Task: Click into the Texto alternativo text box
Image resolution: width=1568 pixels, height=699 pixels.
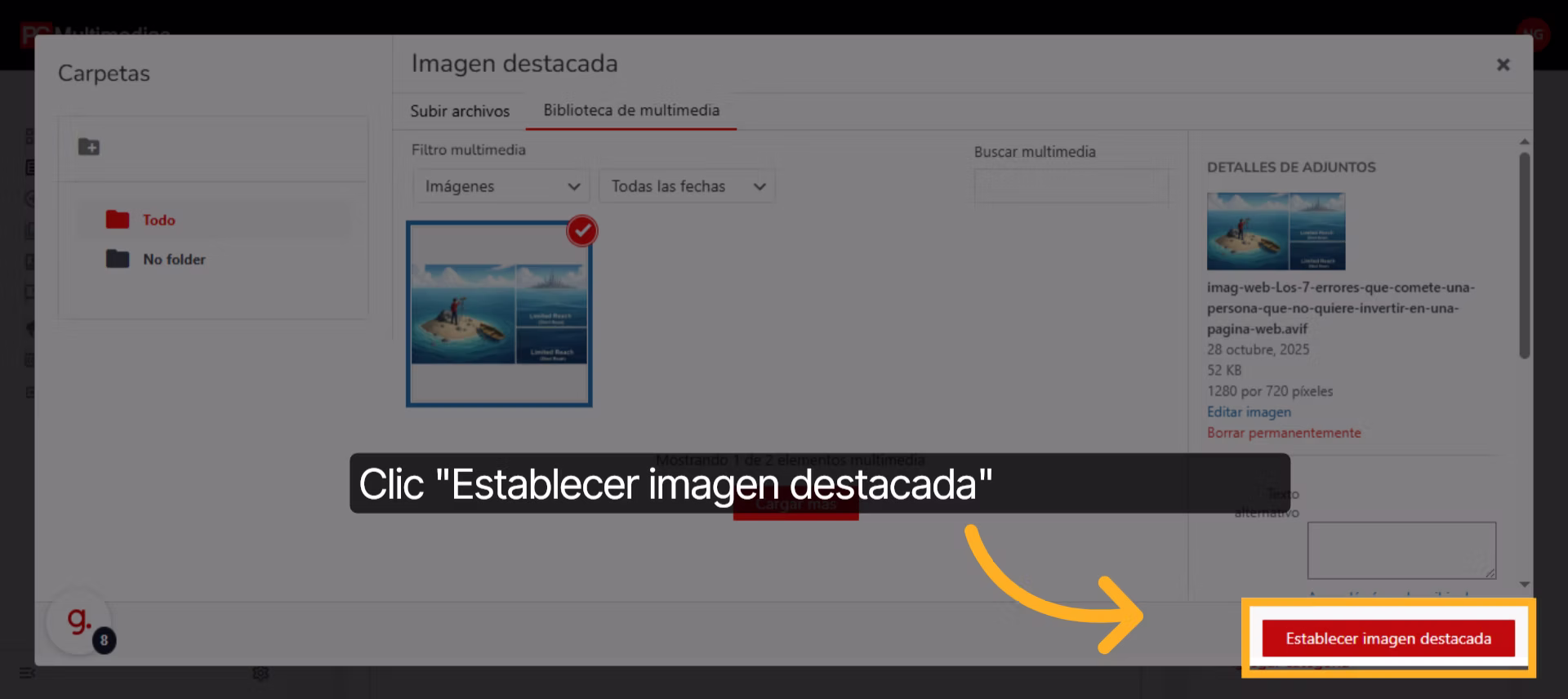Action: coord(1401,550)
